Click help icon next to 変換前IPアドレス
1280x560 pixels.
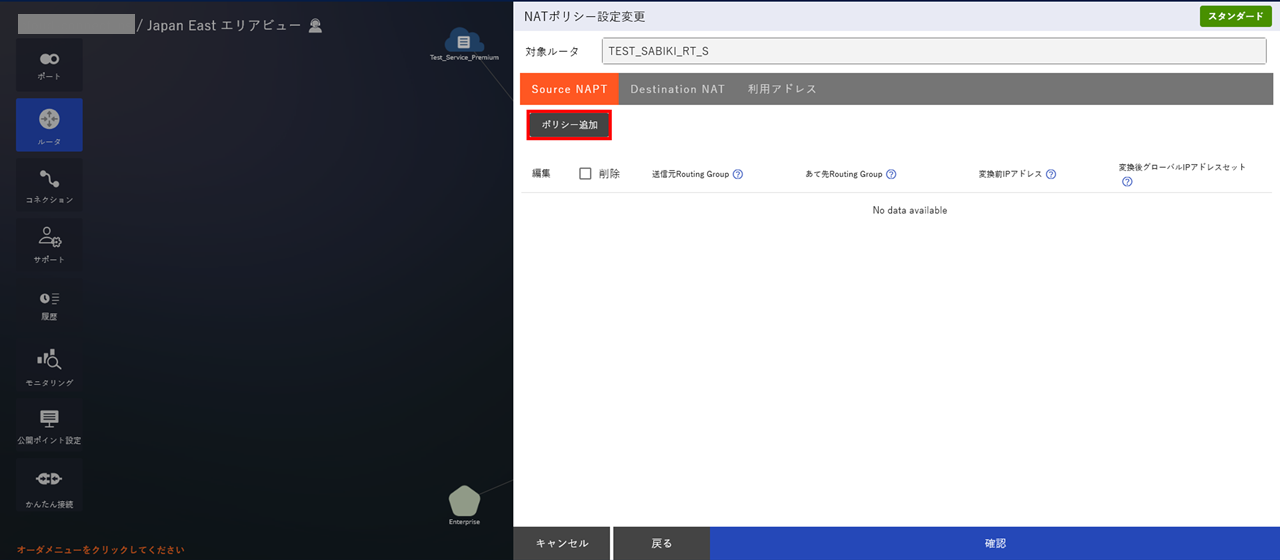coord(1051,174)
